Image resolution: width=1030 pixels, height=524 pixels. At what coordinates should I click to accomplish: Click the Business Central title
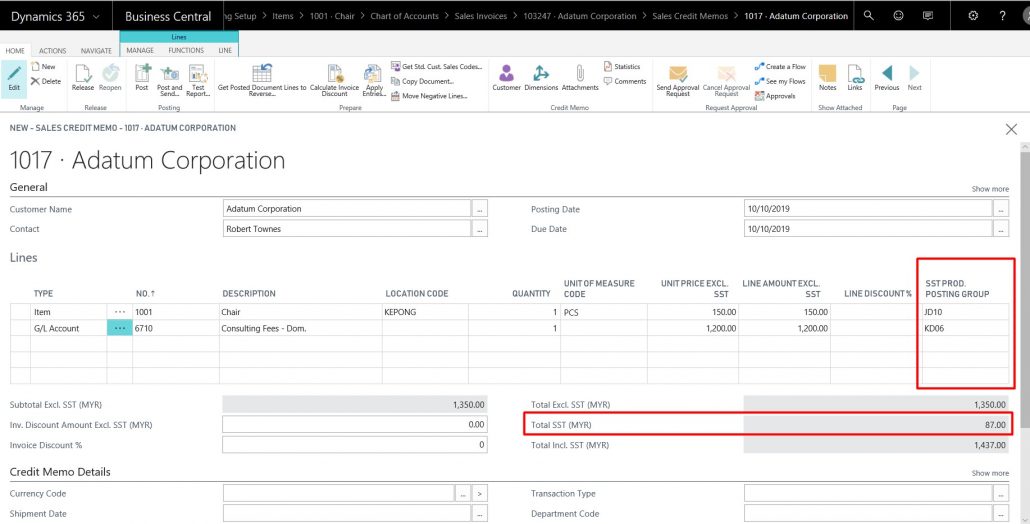(x=168, y=16)
